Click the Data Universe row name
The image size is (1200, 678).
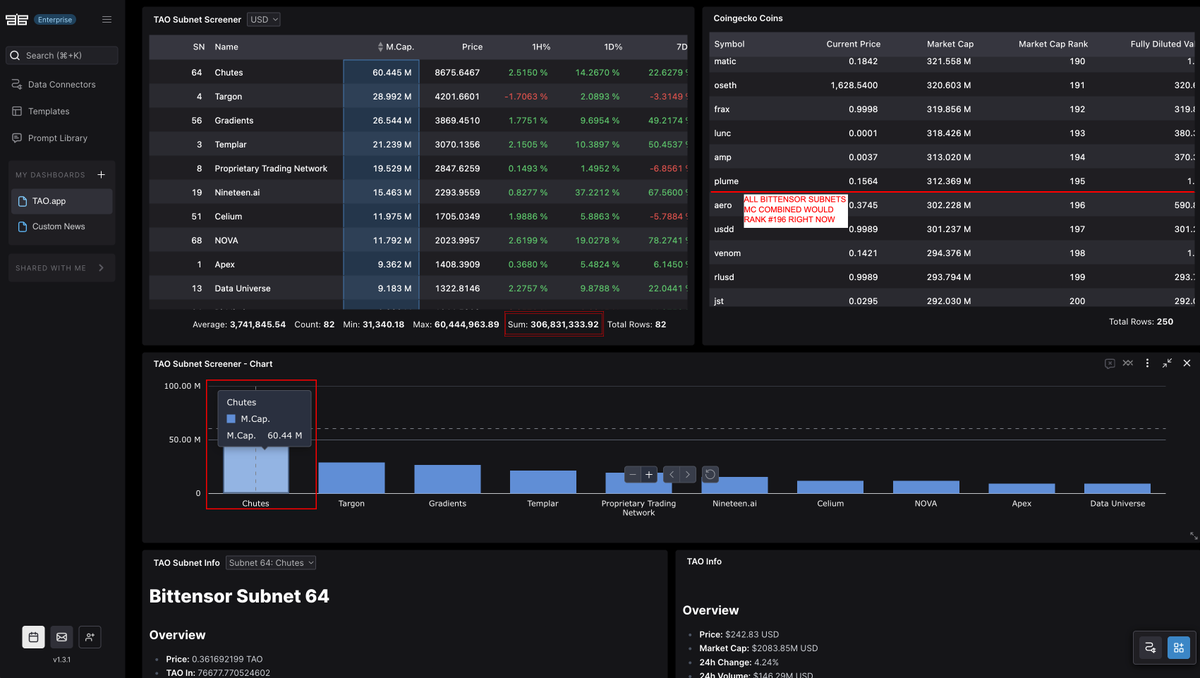point(242,289)
